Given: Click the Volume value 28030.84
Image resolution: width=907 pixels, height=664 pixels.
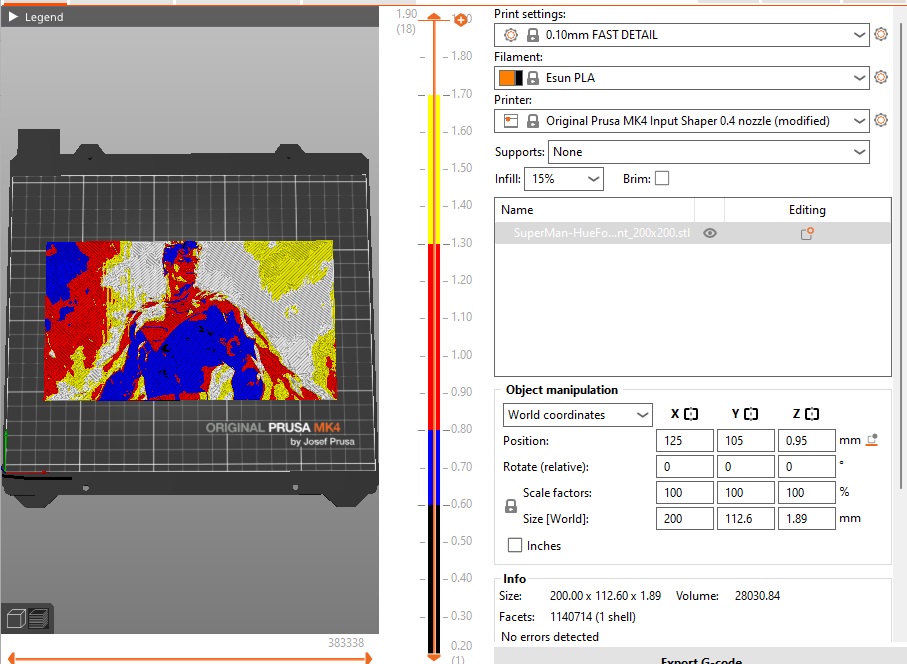Looking at the screenshot, I should (x=757, y=596).
